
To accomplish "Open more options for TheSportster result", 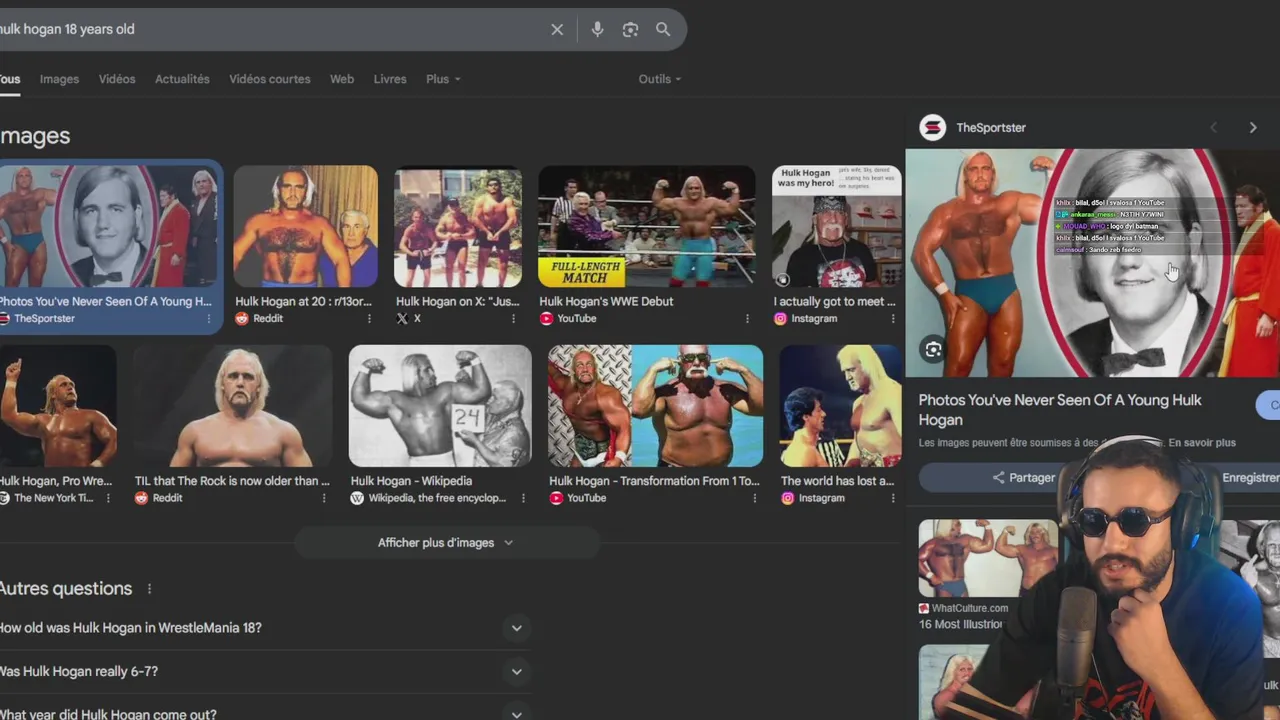I will [x=209, y=319].
